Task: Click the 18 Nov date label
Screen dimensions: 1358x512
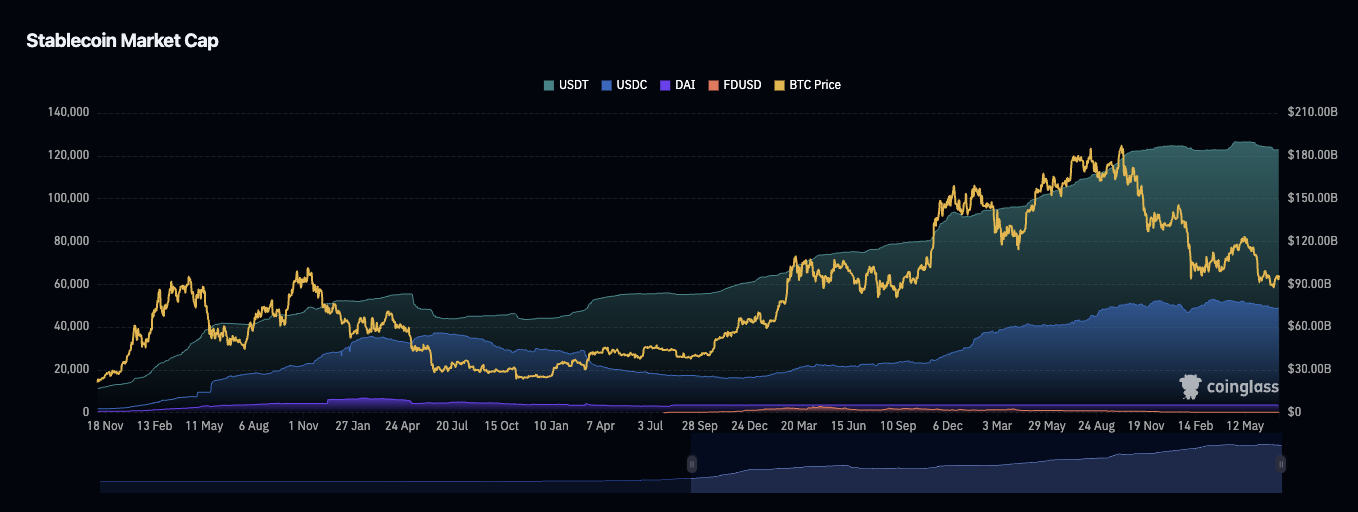Action: tap(104, 426)
